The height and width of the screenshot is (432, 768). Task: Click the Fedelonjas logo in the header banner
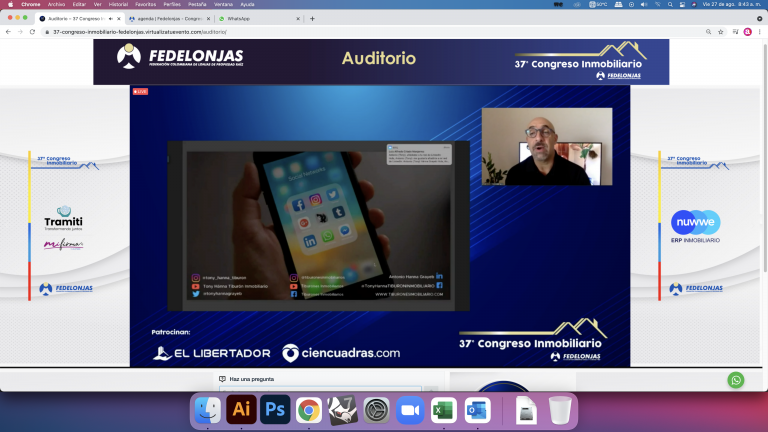click(x=180, y=56)
